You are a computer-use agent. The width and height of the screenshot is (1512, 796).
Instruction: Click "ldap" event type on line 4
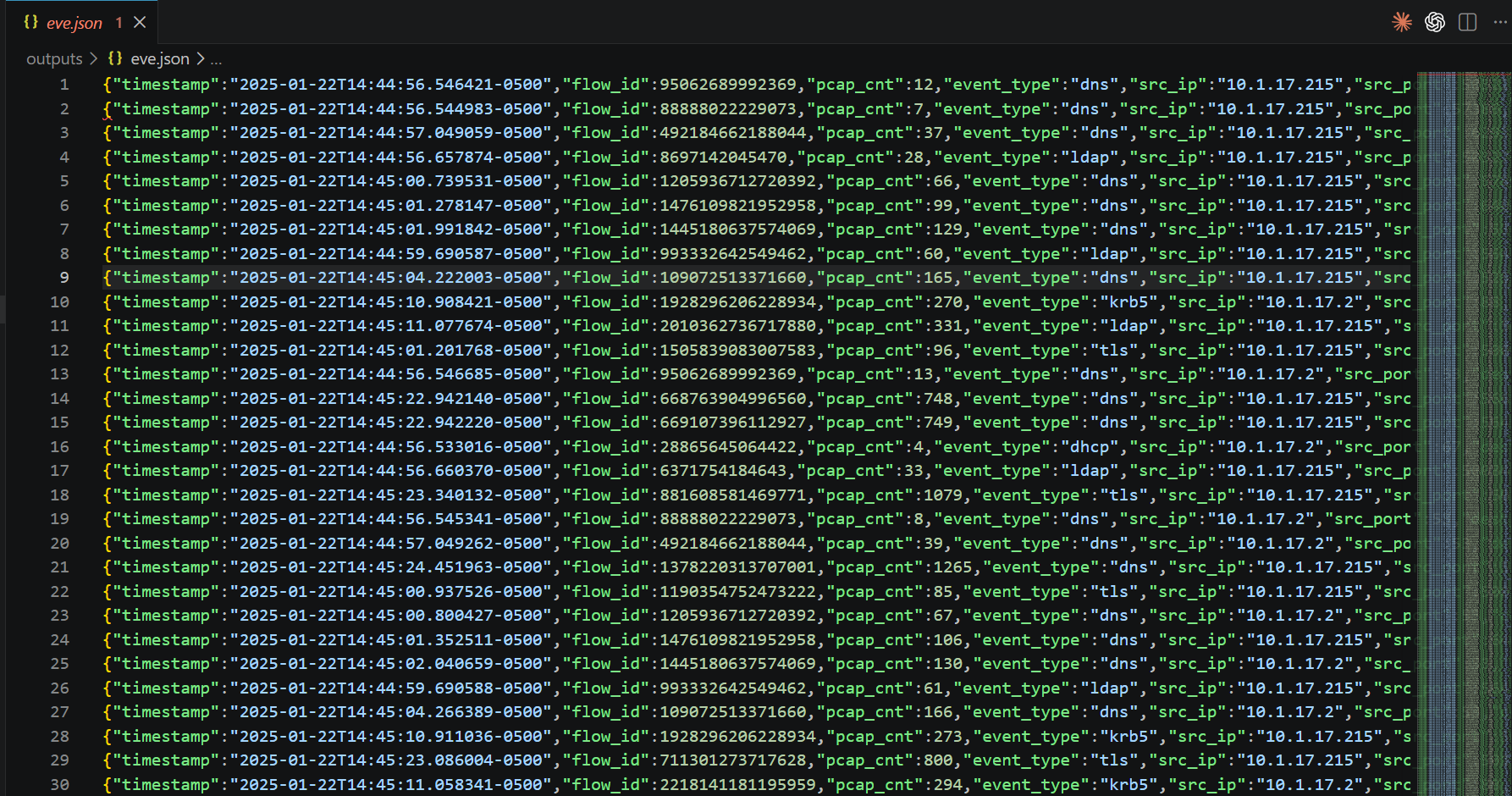tap(1090, 158)
